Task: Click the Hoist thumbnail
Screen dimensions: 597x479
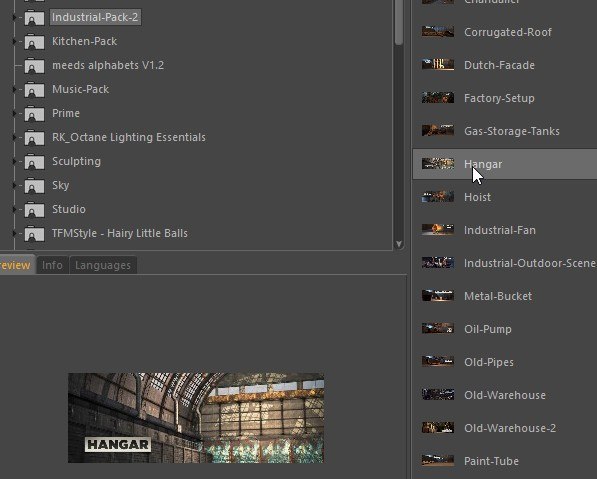Action: coord(438,196)
